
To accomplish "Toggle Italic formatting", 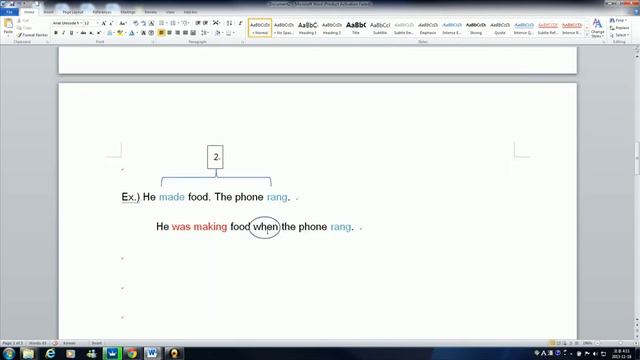I will tap(63, 33).
